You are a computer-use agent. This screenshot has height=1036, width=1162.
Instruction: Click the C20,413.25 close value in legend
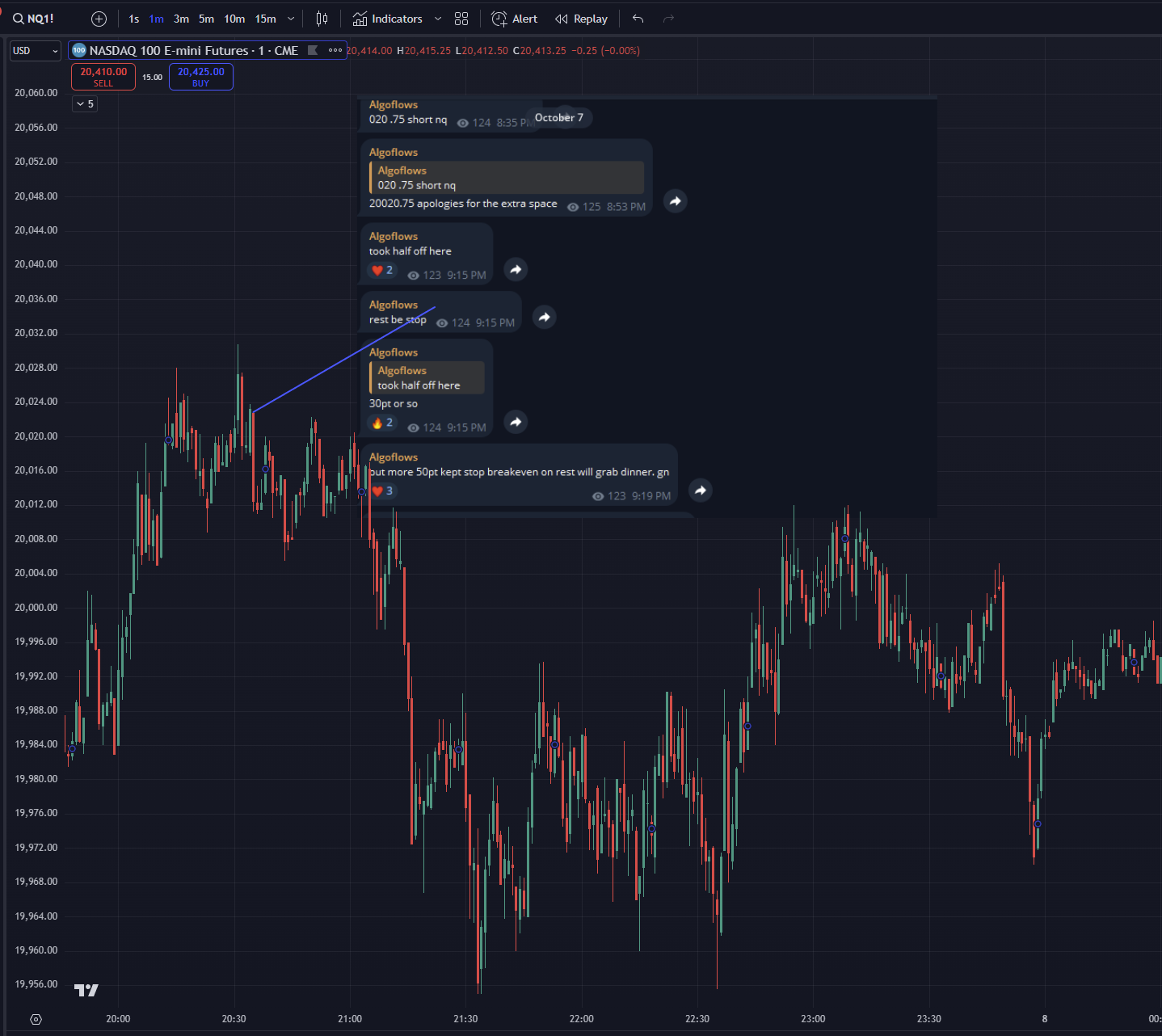pos(540,50)
